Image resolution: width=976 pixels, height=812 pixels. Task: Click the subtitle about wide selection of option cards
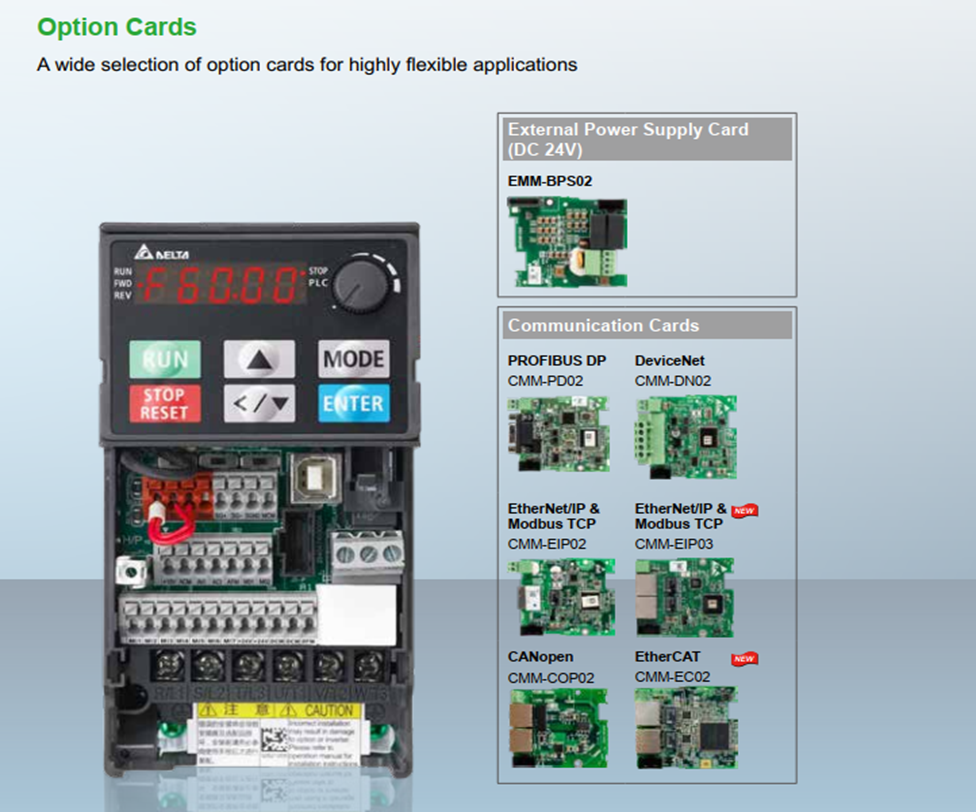click(307, 65)
